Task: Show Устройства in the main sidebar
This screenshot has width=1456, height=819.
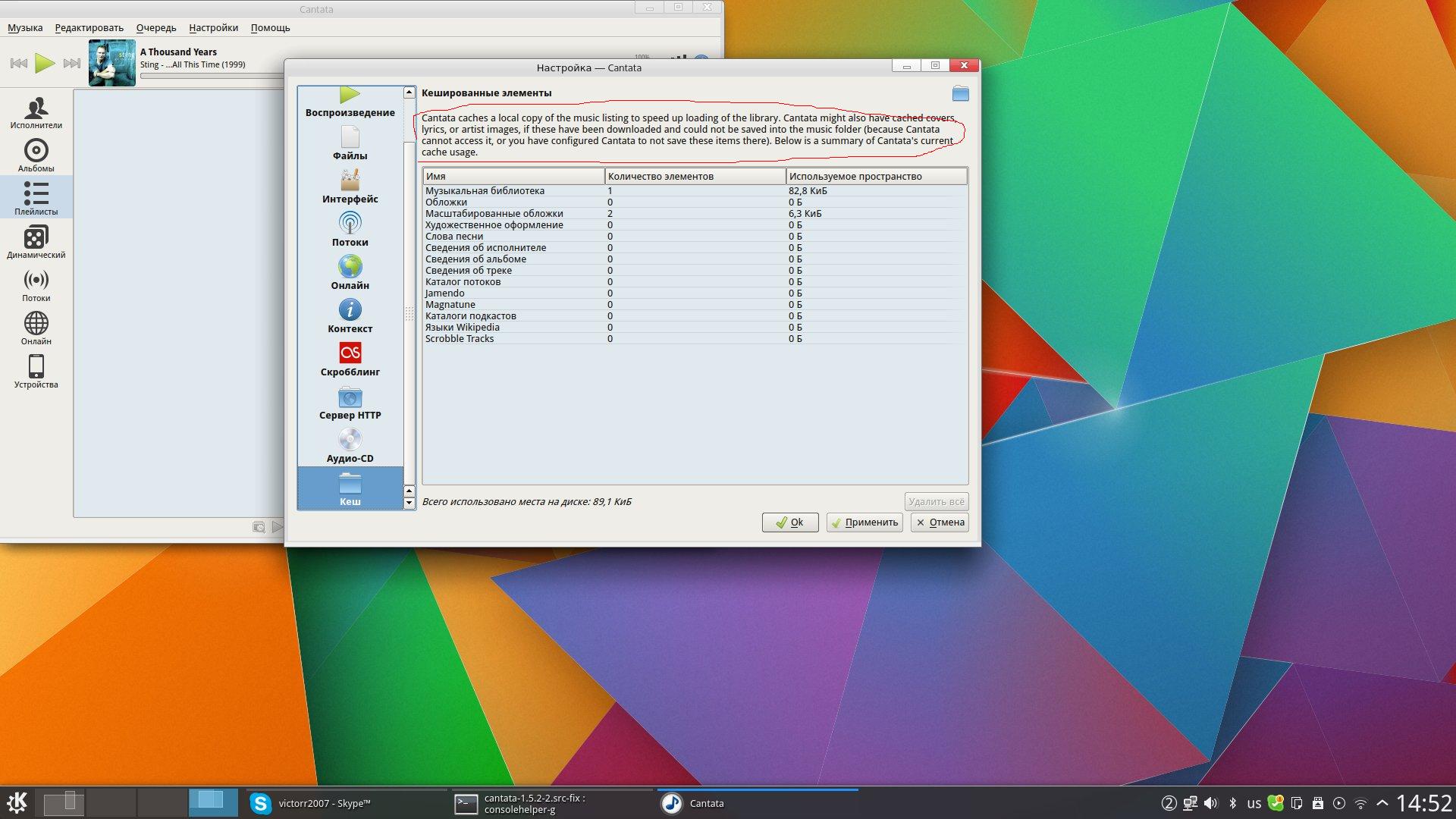Action: 36,372
